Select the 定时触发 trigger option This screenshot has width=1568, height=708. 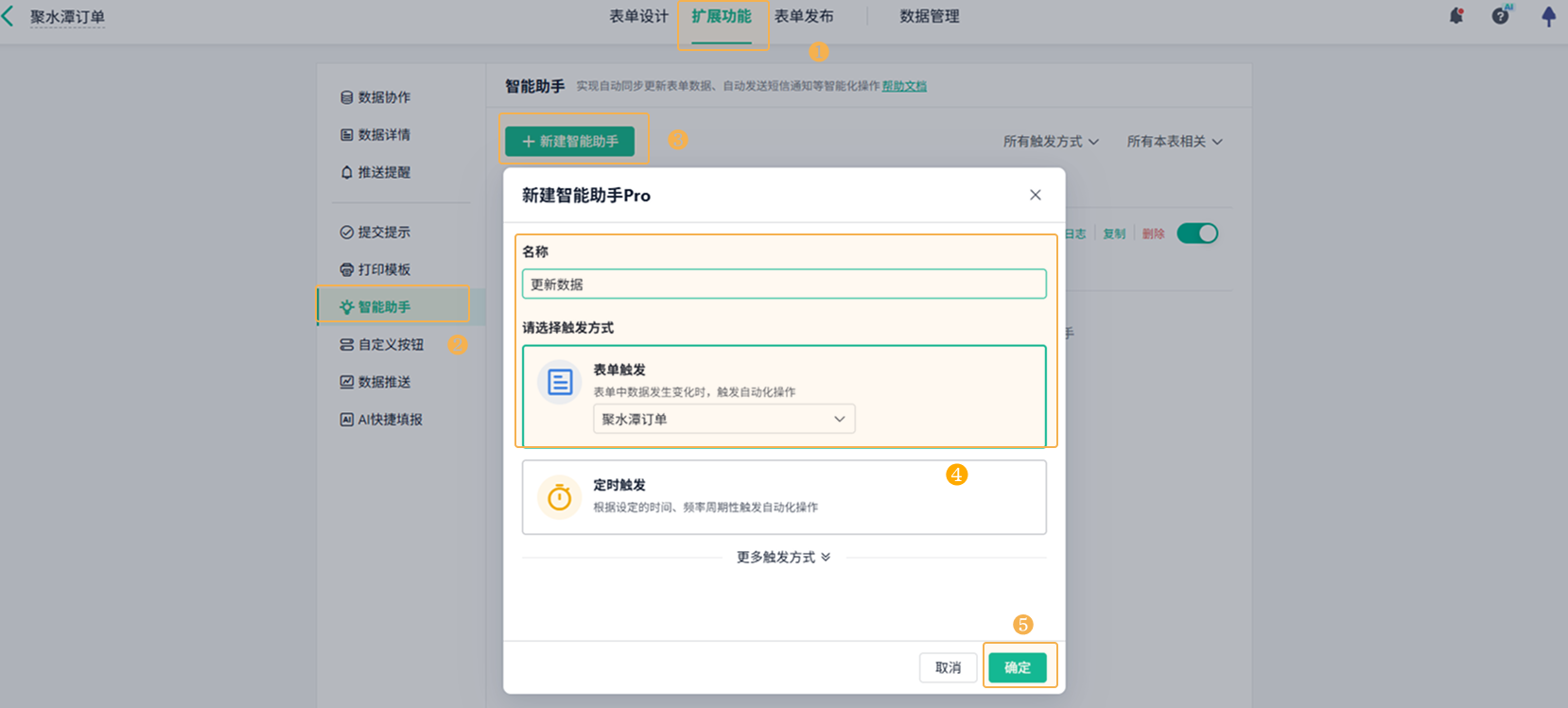(x=784, y=497)
